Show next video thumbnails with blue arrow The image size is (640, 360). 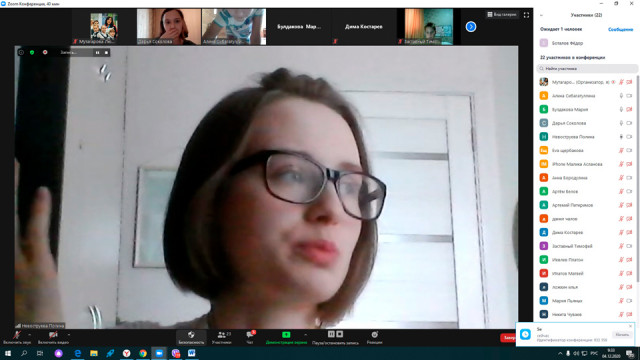point(471,27)
